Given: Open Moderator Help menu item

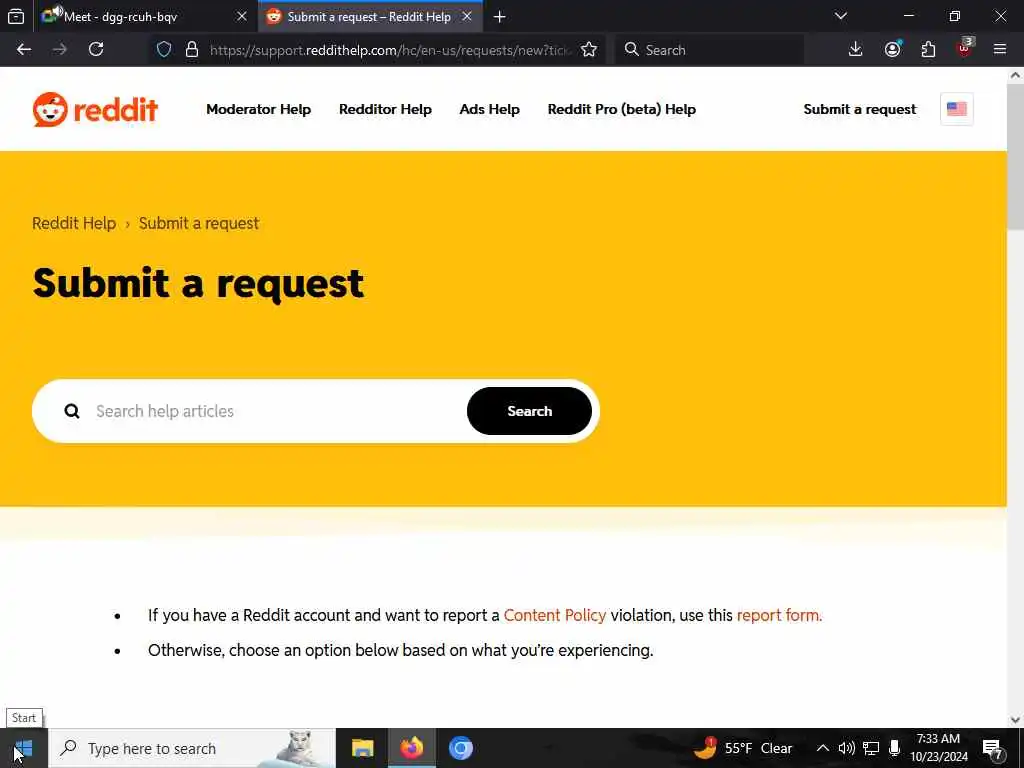Looking at the screenshot, I should [259, 110].
